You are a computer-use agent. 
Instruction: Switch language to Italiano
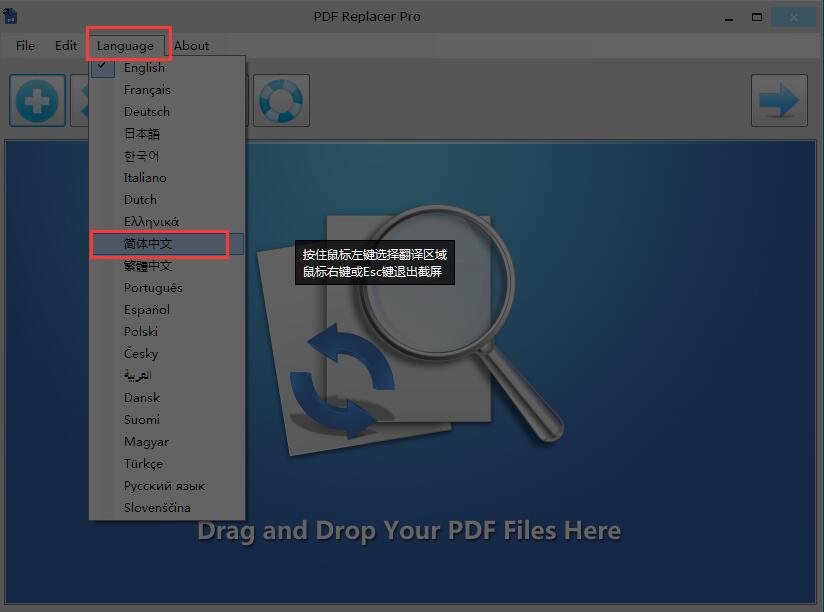(167, 178)
